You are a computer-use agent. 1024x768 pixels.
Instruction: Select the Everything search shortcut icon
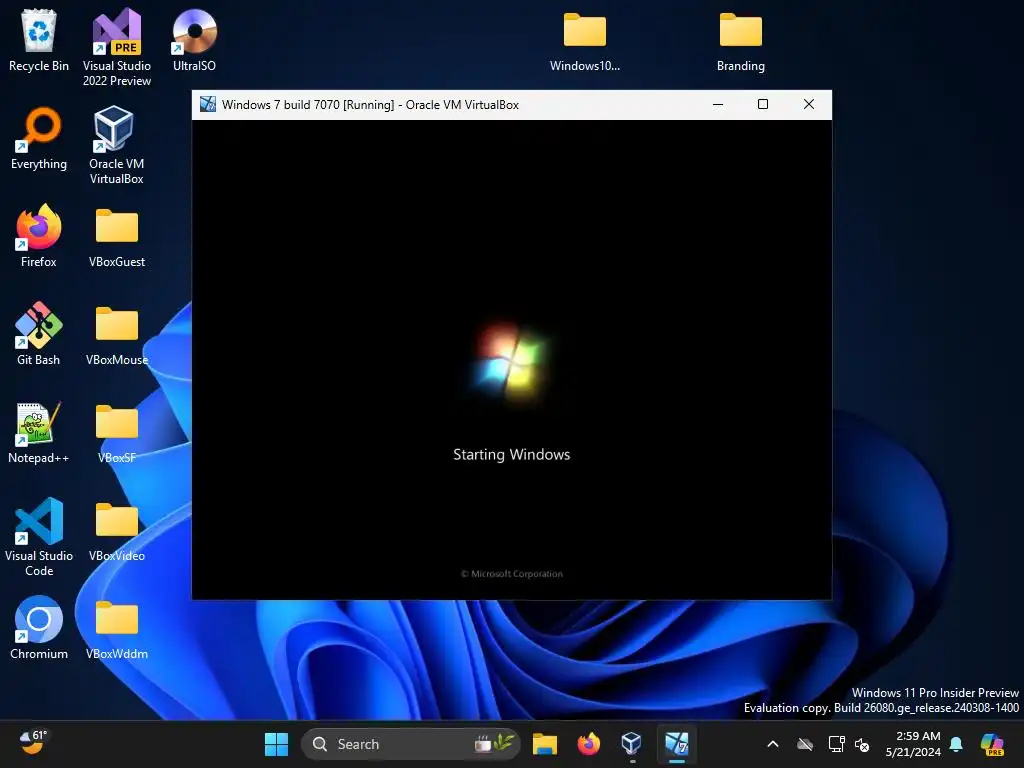click(x=39, y=138)
